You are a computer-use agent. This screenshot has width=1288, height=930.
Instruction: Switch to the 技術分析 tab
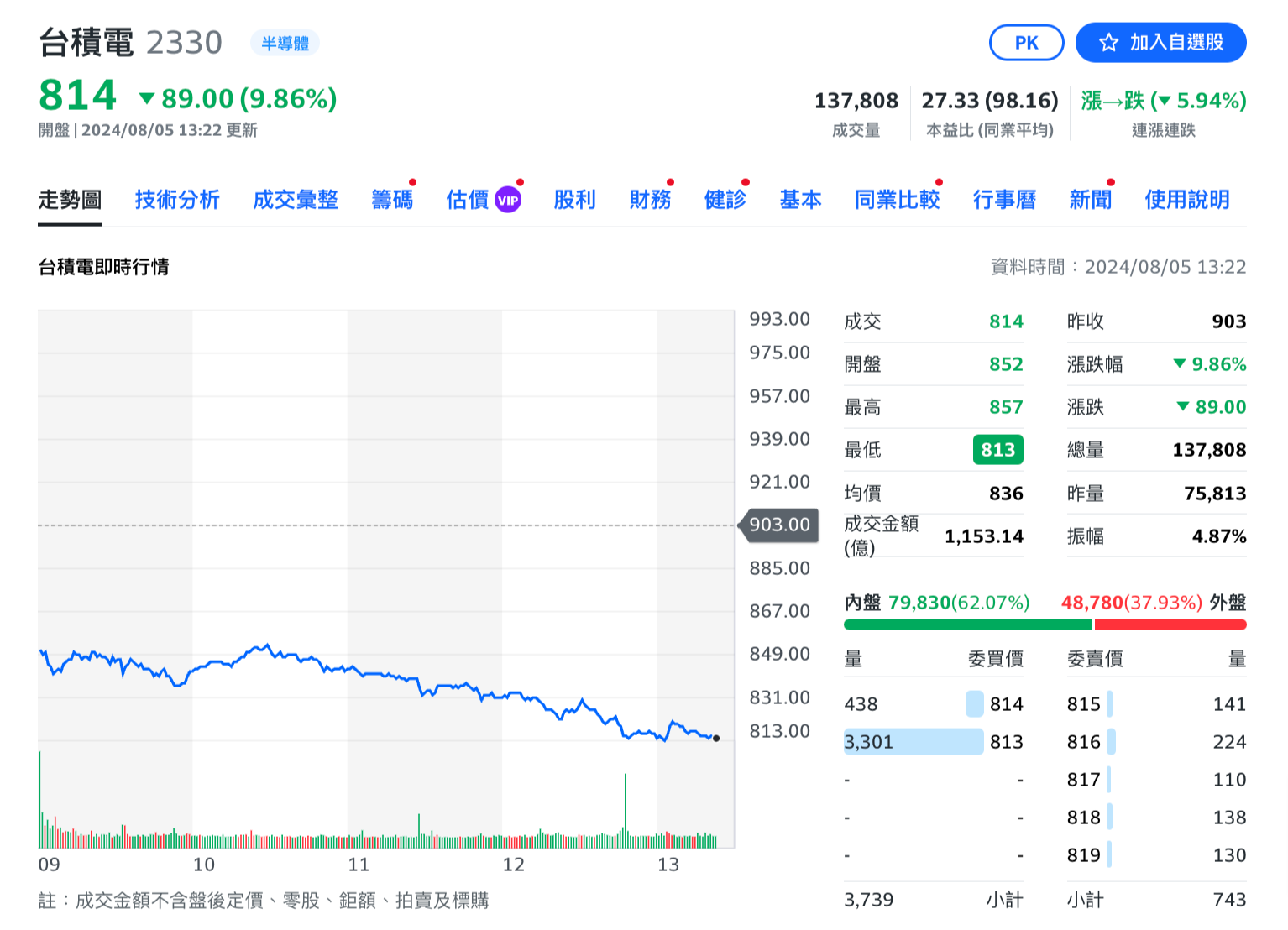point(177,200)
